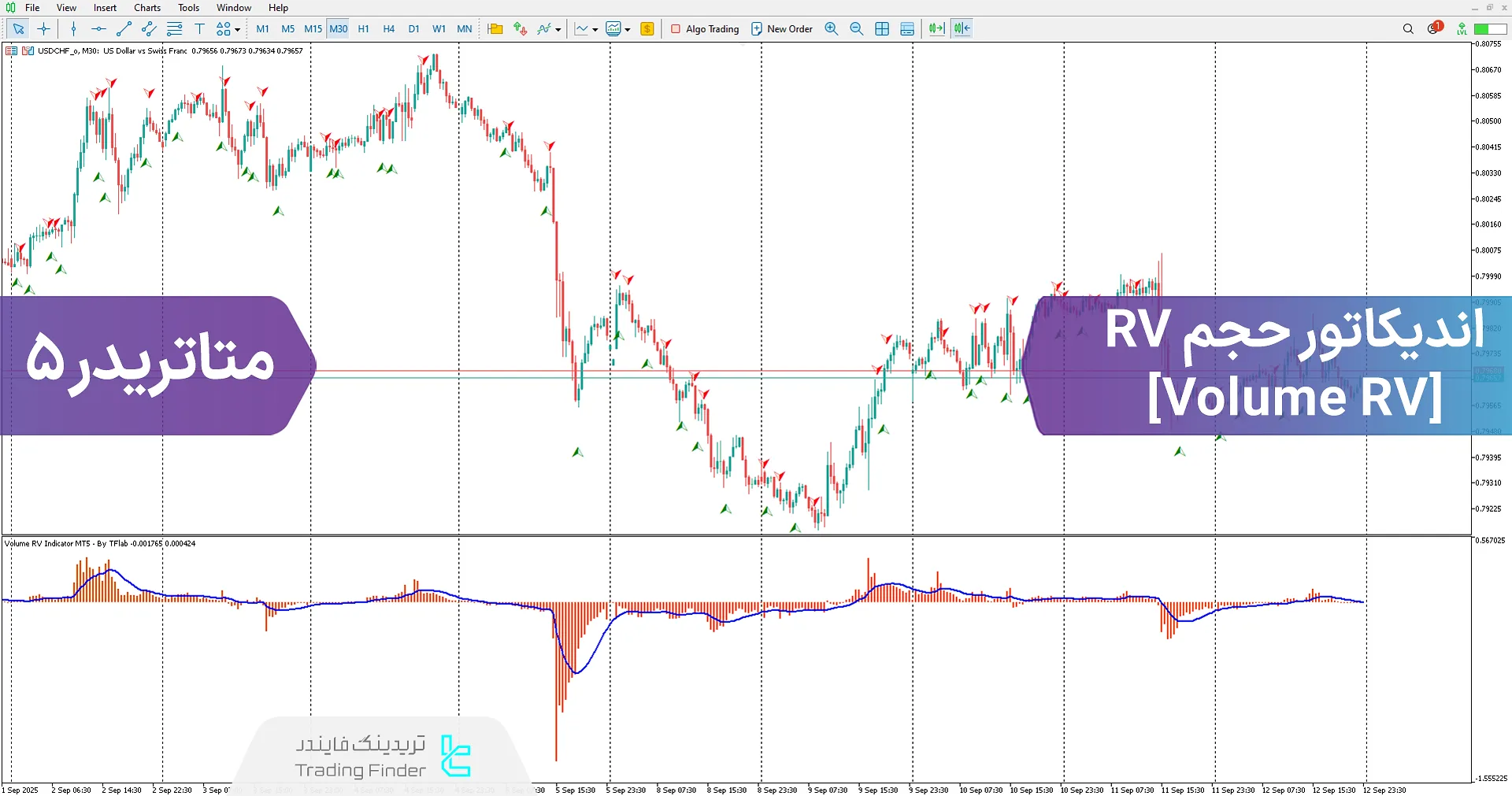1512x796 pixels.
Task: Toggle Algo Trading on
Action: click(x=704, y=28)
